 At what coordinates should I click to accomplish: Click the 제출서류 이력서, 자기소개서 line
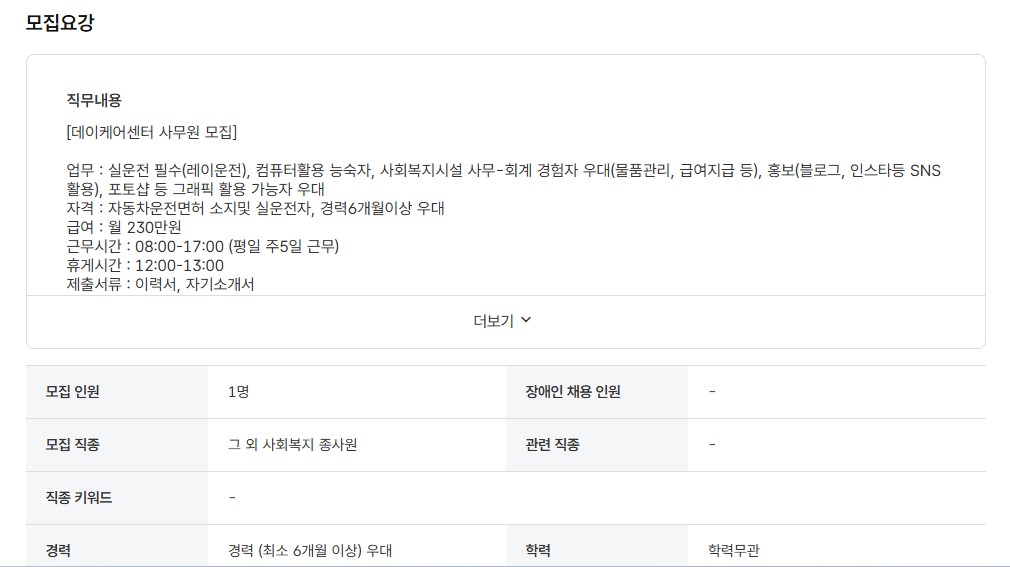[160, 284]
